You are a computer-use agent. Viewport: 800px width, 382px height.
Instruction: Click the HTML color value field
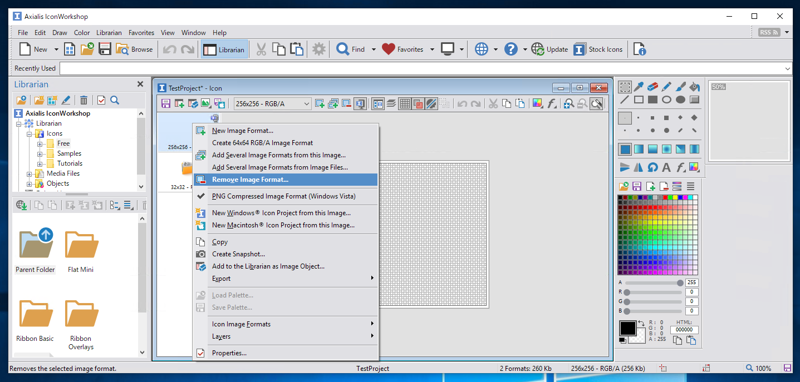684,330
